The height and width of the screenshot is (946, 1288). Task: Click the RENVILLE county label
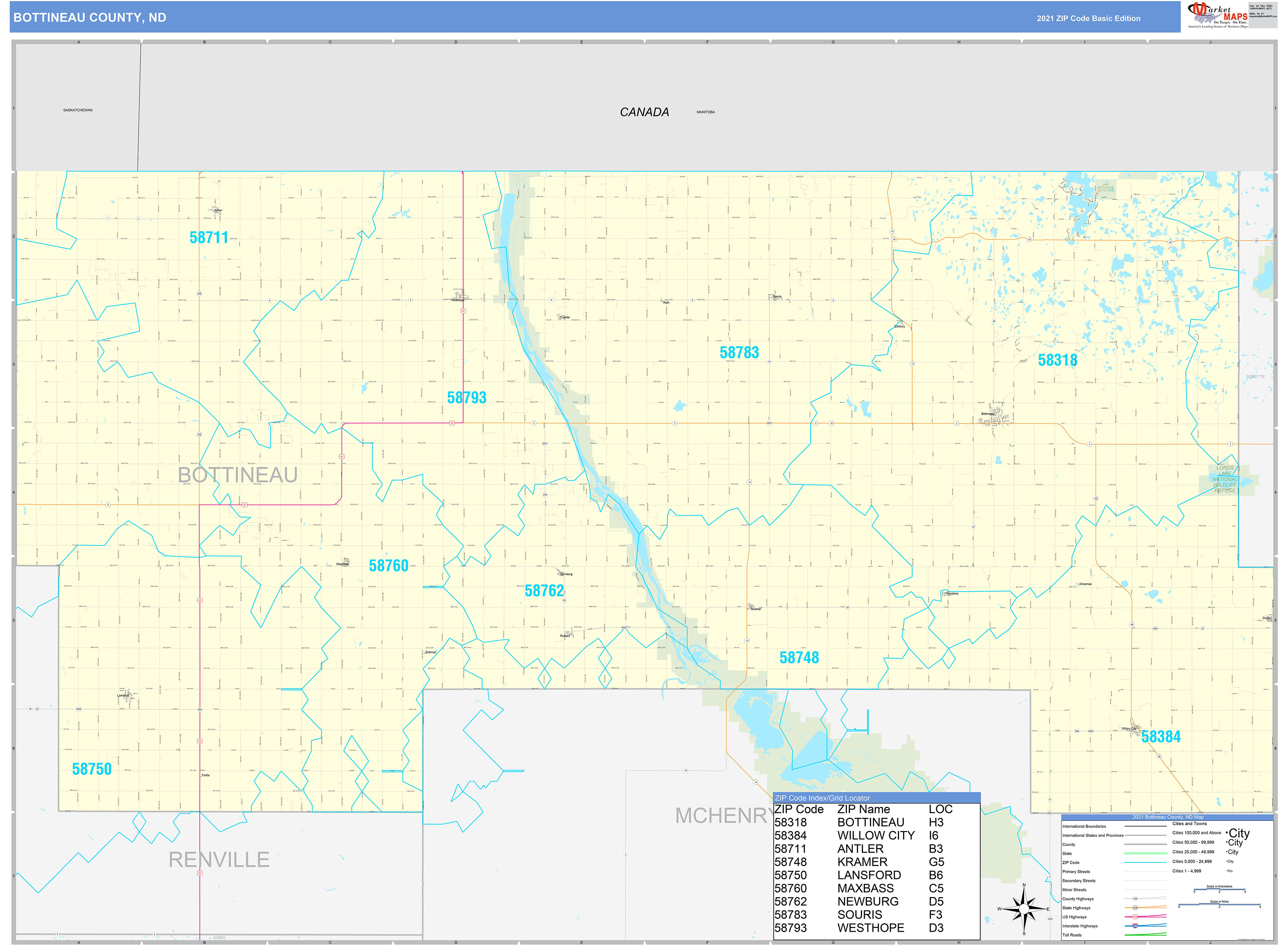pyautogui.click(x=219, y=860)
